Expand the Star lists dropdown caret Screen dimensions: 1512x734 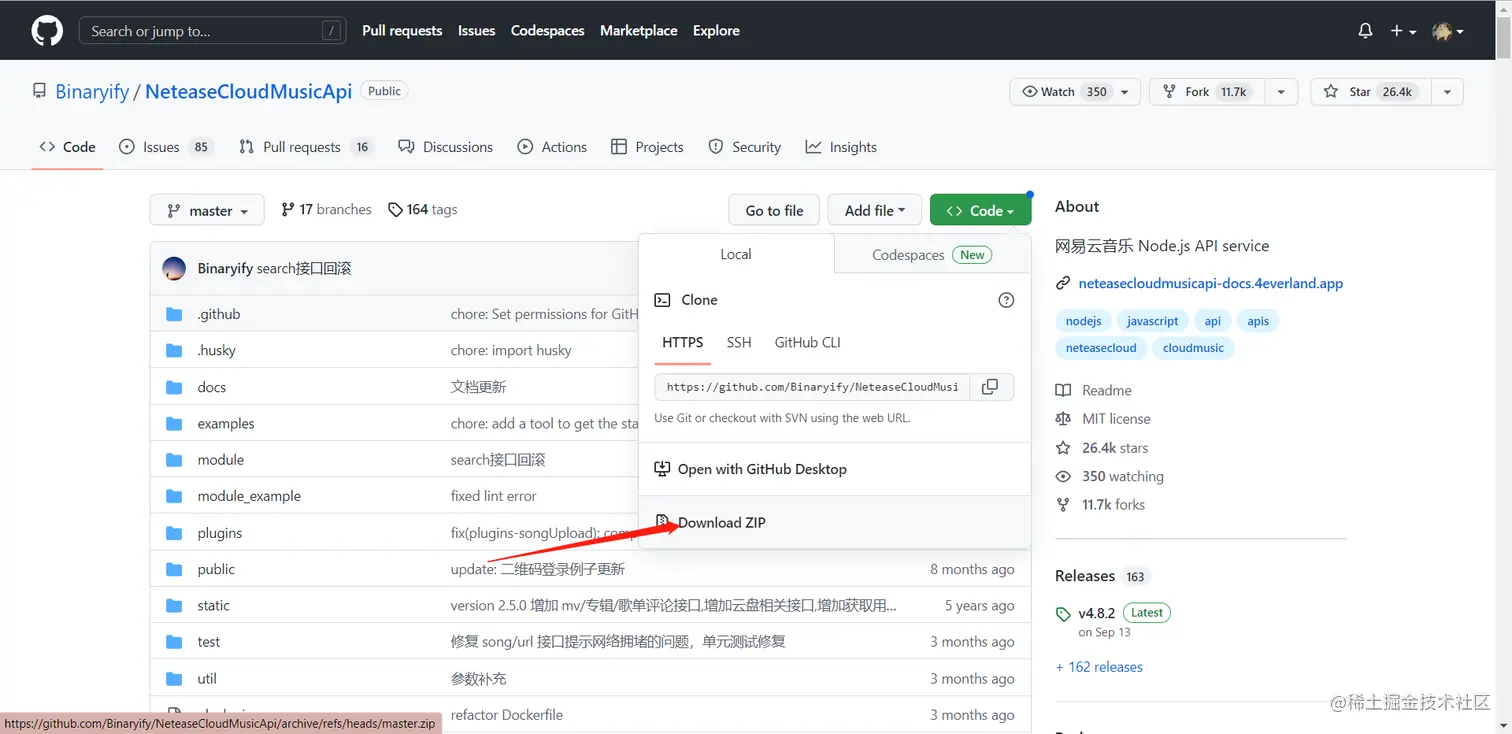[x=1447, y=92]
